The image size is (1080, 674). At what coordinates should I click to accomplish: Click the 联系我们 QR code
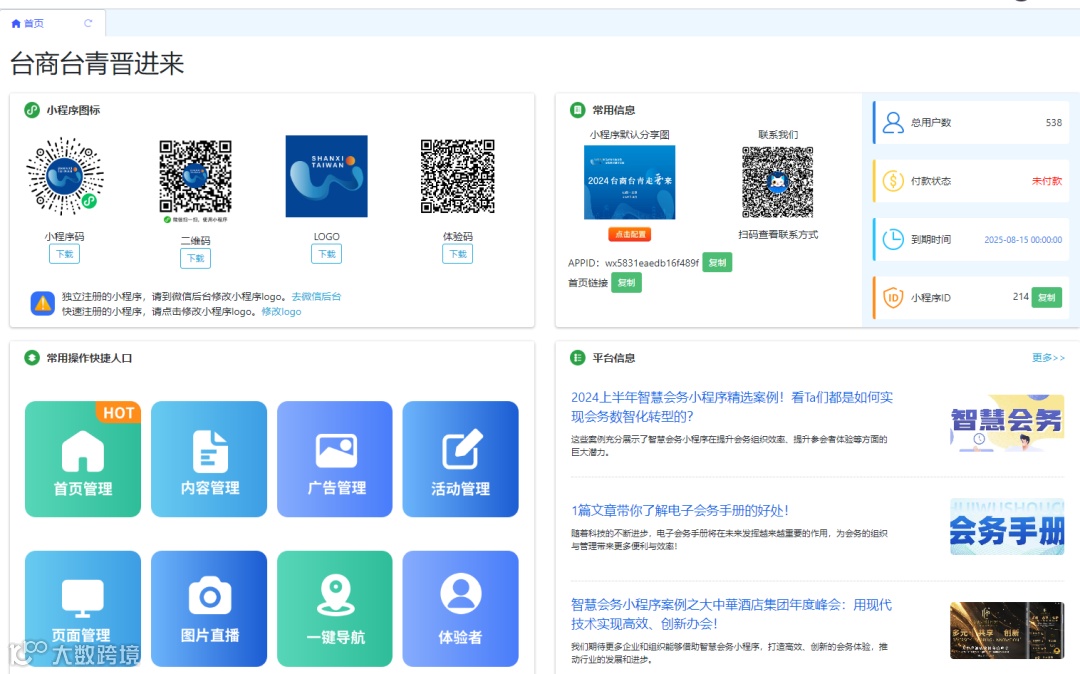(778, 182)
